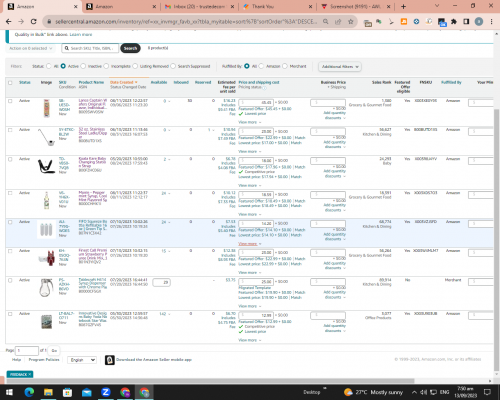The height and width of the screenshot is (400, 500).
Task: Open the Action on 0 selected dropdown
Action: point(30,48)
